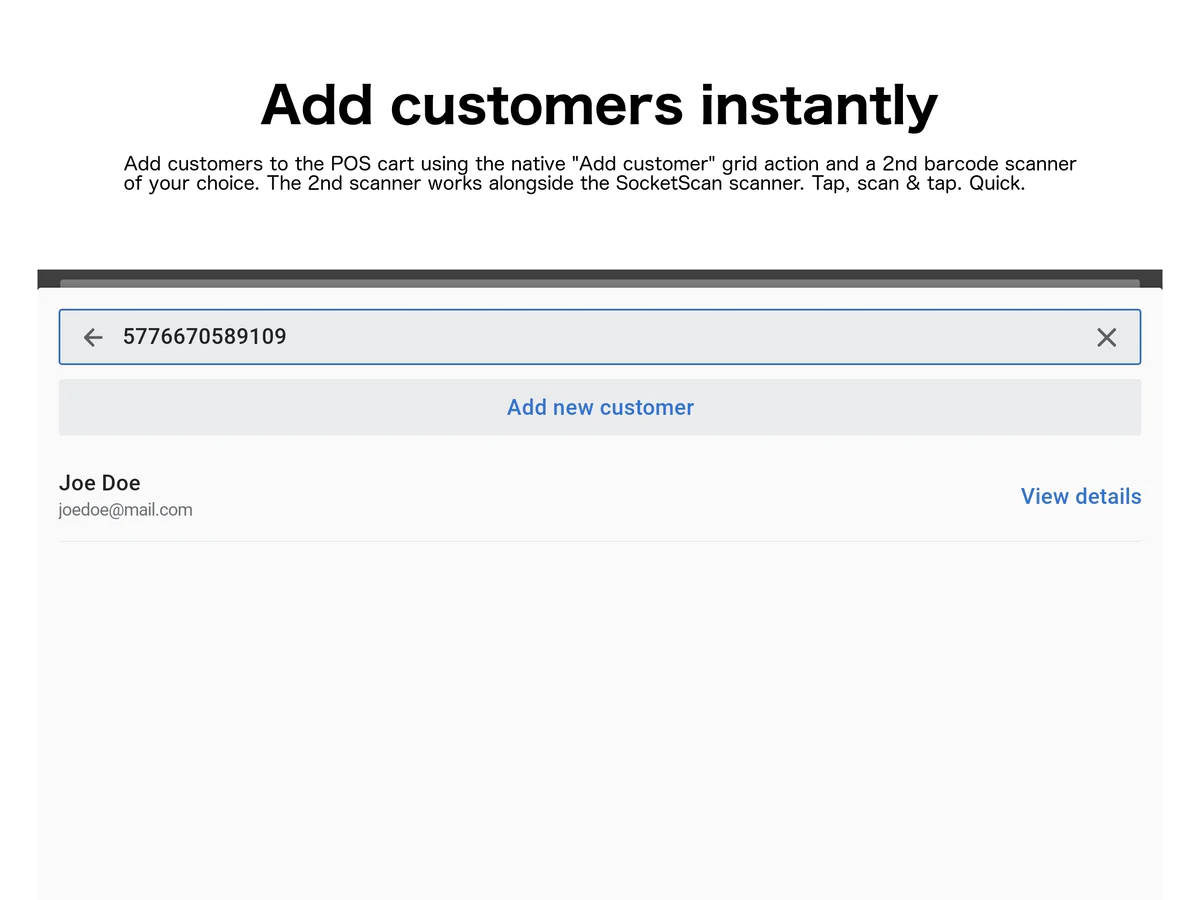Click the joedoe@mail.com email text
Viewport: 1200px width, 900px height.
point(126,510)
